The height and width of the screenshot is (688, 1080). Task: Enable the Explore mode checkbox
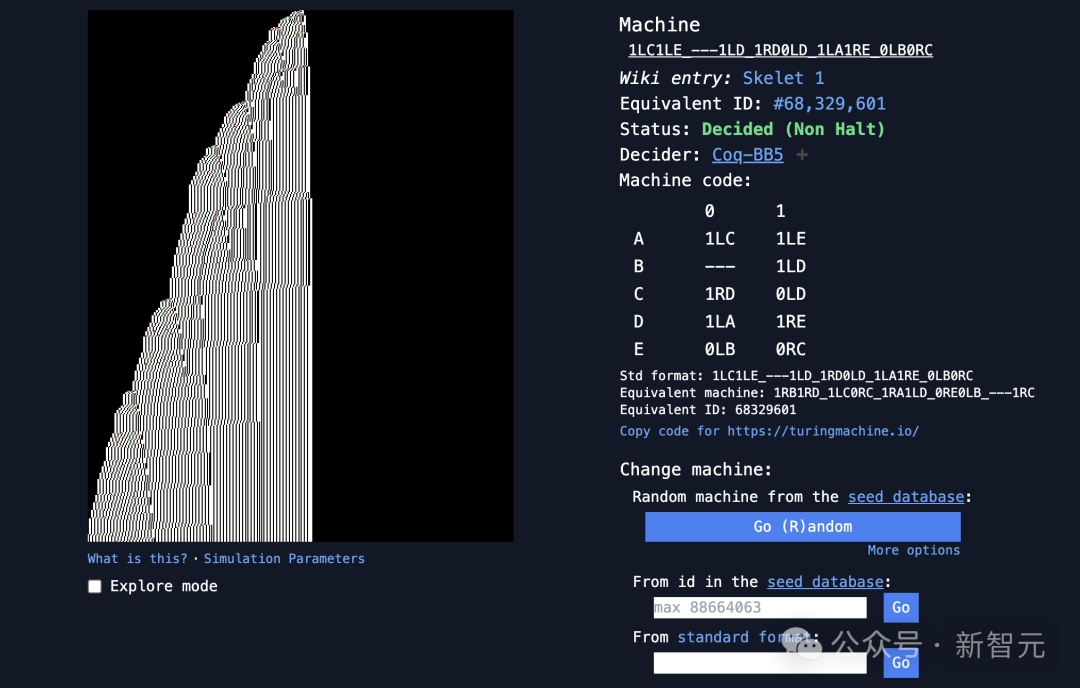point(95,586)
